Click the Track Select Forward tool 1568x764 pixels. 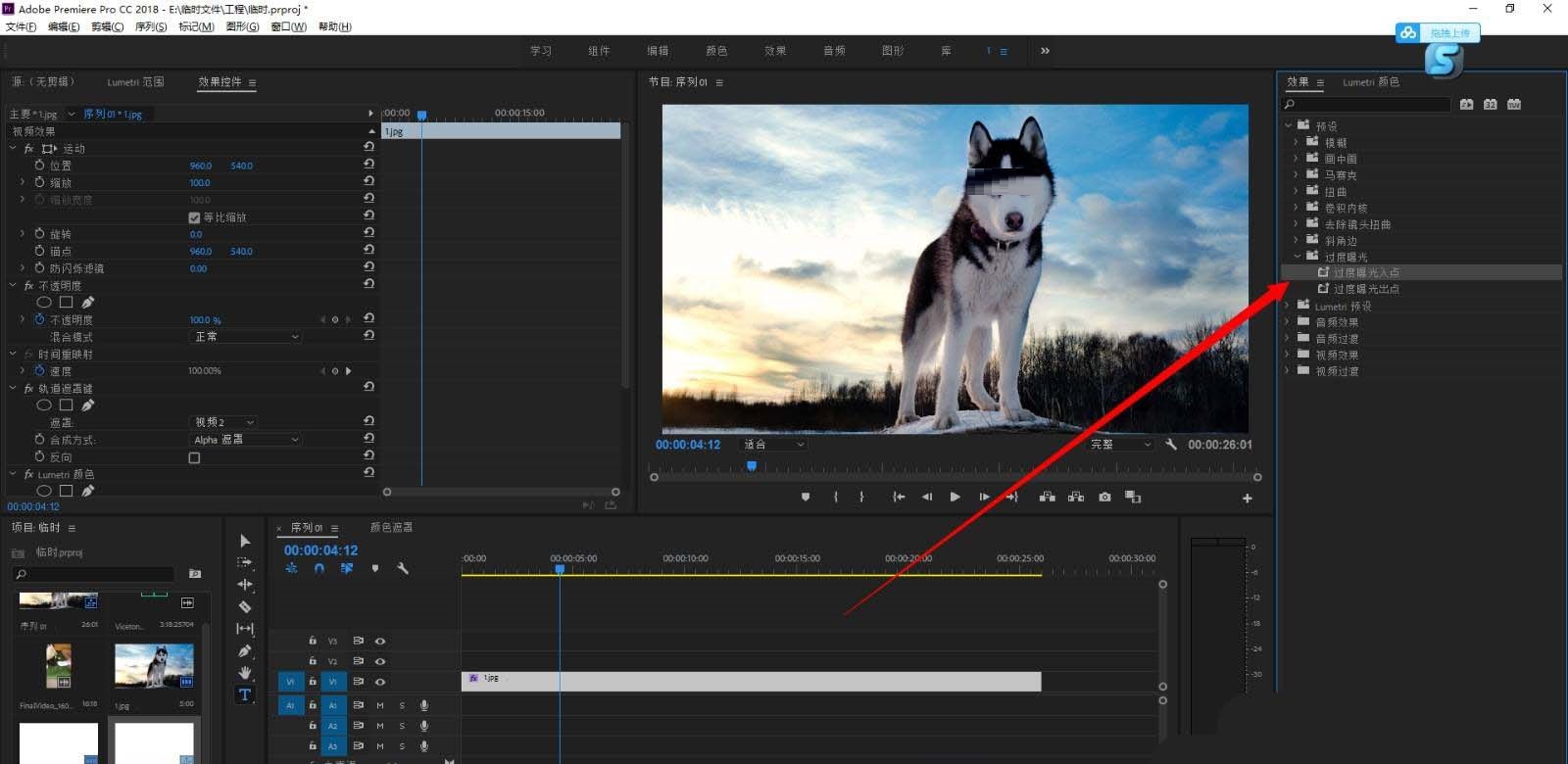click(245, 562)
